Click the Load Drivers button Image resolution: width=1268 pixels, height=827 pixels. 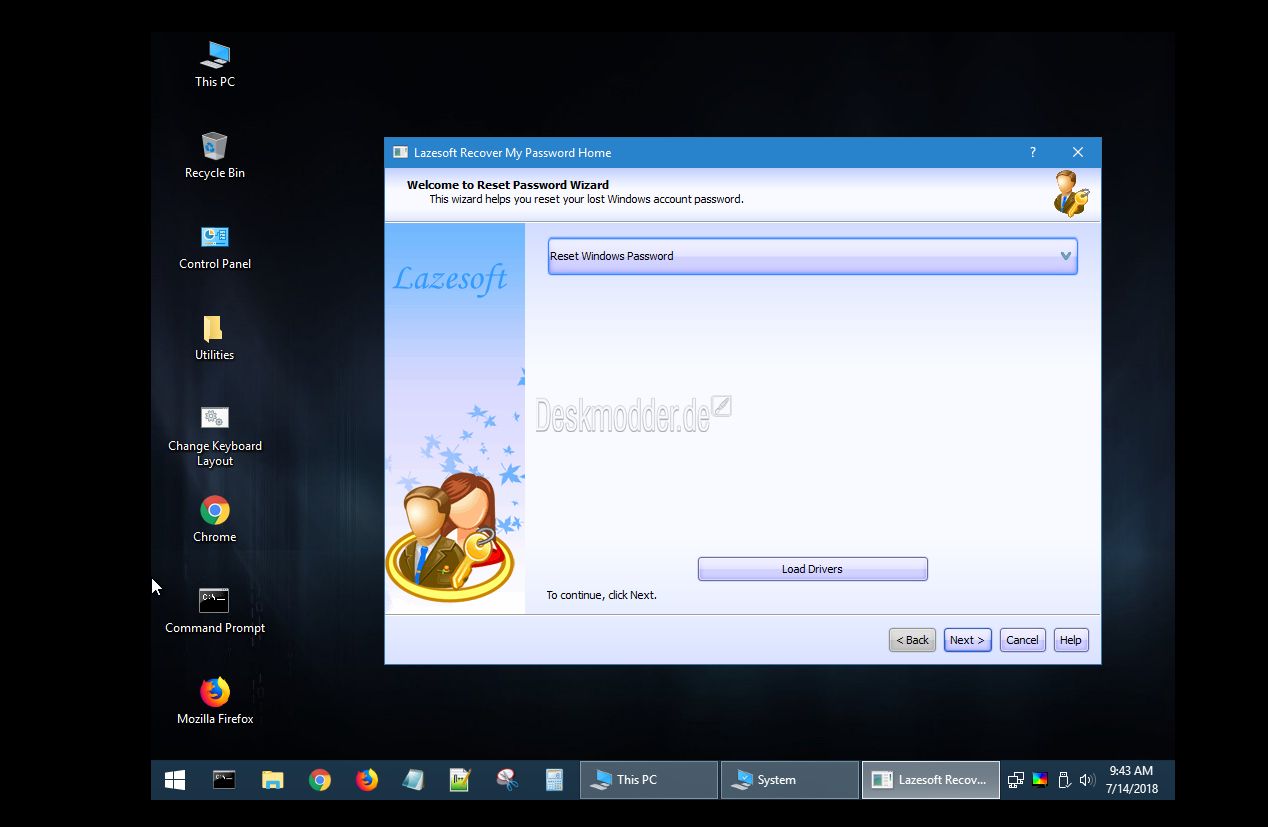812,569
